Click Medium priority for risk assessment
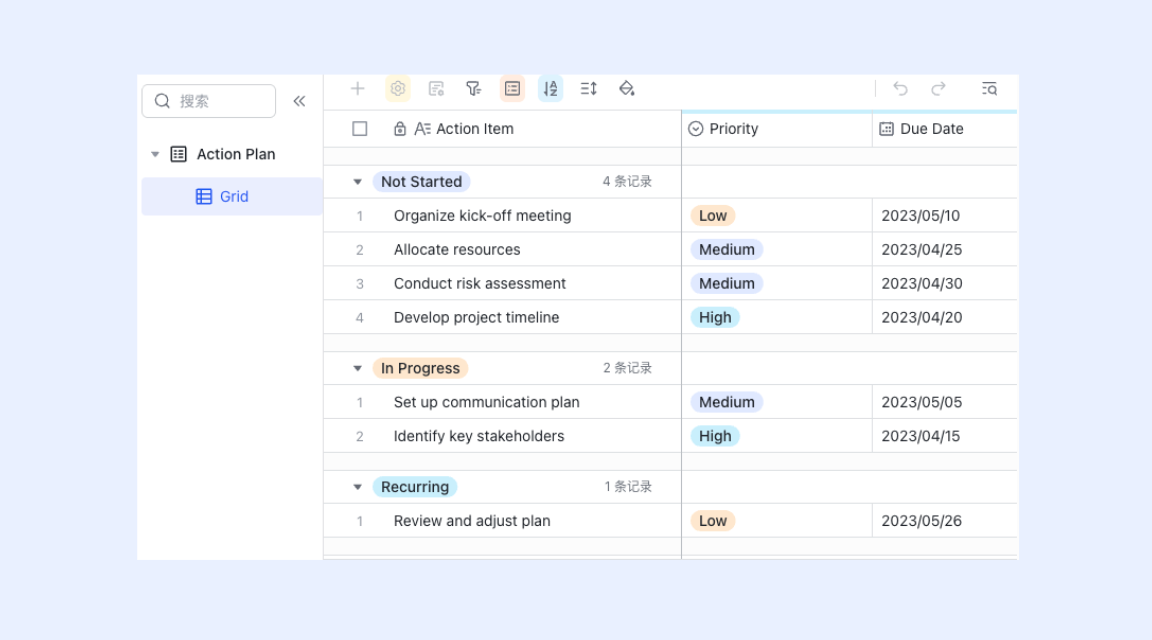Image resolution: width=1152 pixels, height=640 pixels. click(x=727, y=283)
